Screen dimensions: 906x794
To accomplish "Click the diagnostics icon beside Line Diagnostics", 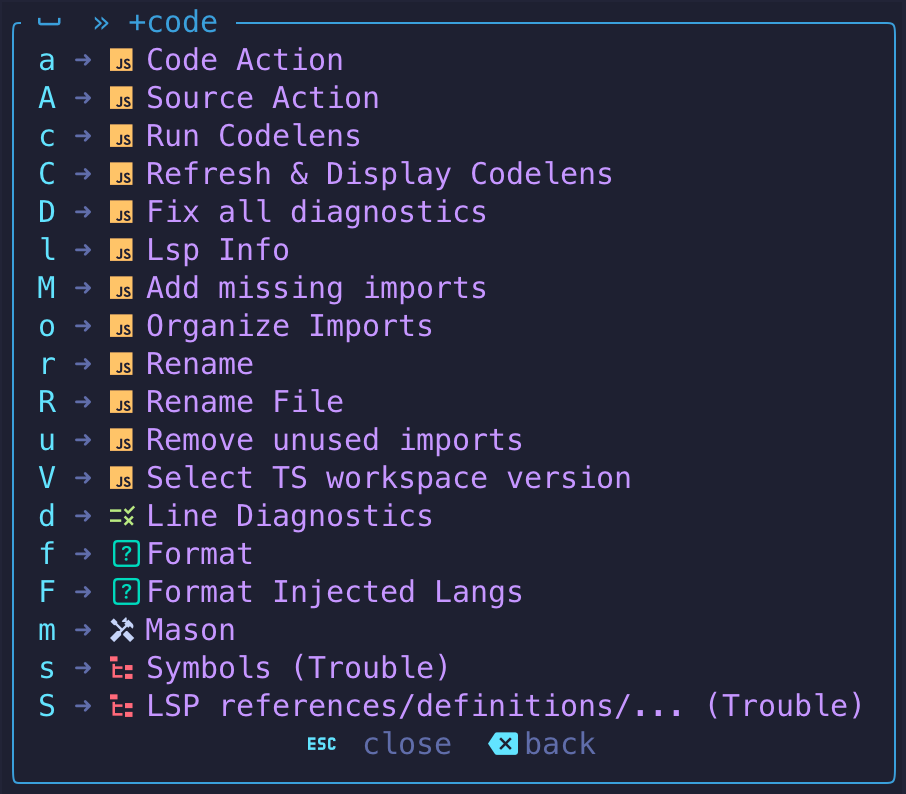I will (121, 516).
